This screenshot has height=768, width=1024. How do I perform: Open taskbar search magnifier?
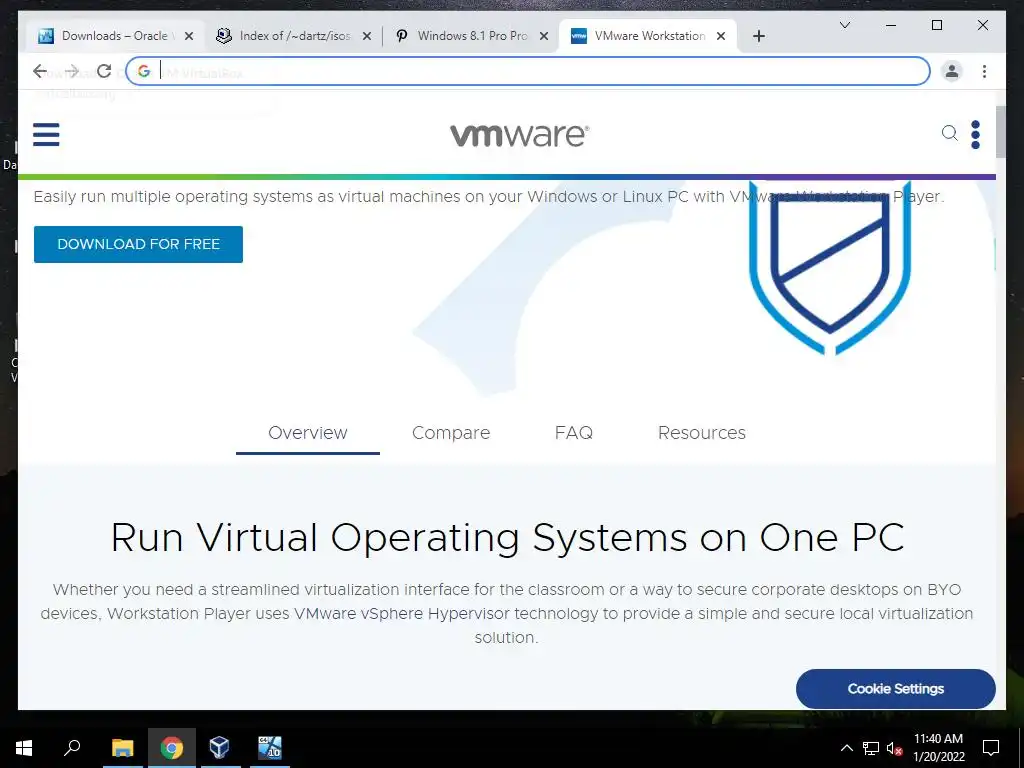pyautogui.click(x=72, y=748)
